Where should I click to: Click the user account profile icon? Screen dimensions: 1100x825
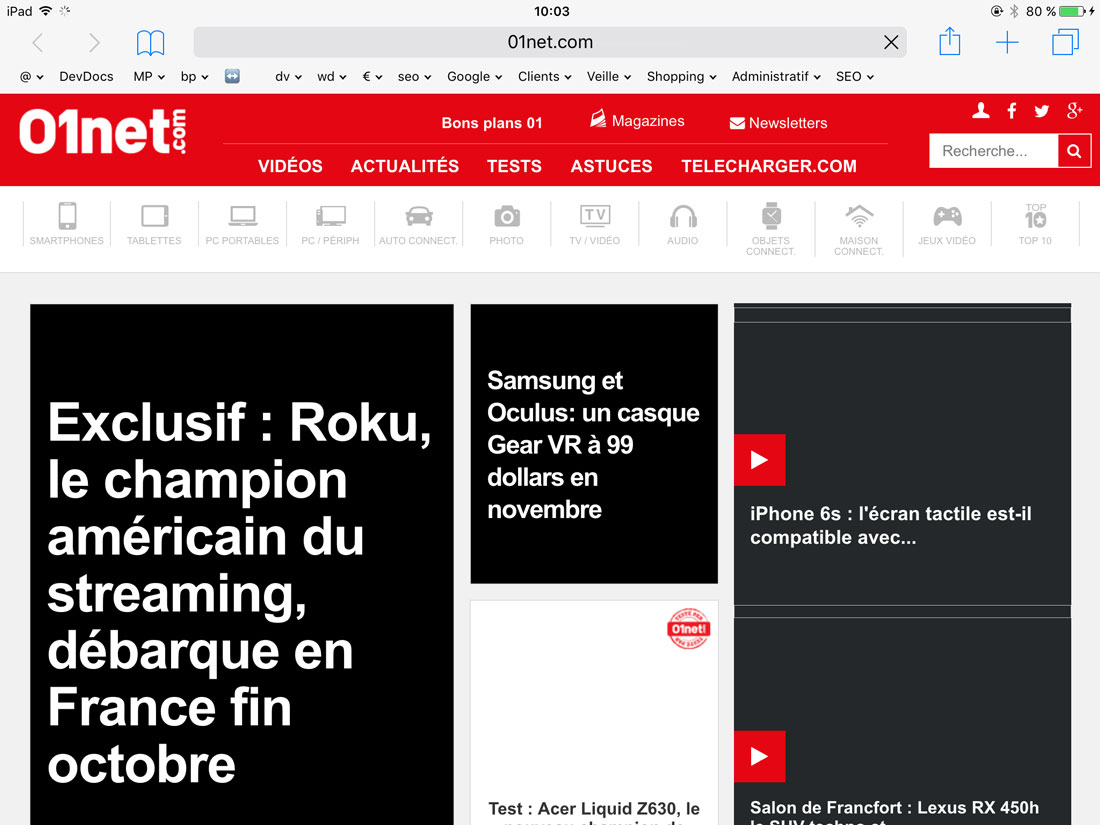click(x=981, y=110)
